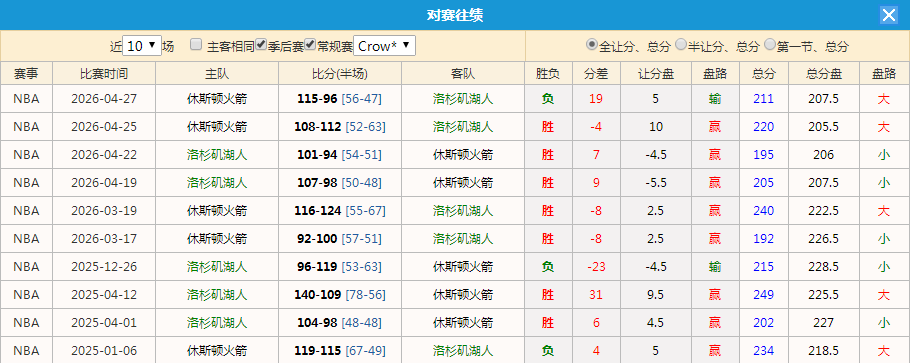The width and height of the screenshot is (910, 363).
Task: Click the date 2026-03-19
Action: click(x=104, y=210)
